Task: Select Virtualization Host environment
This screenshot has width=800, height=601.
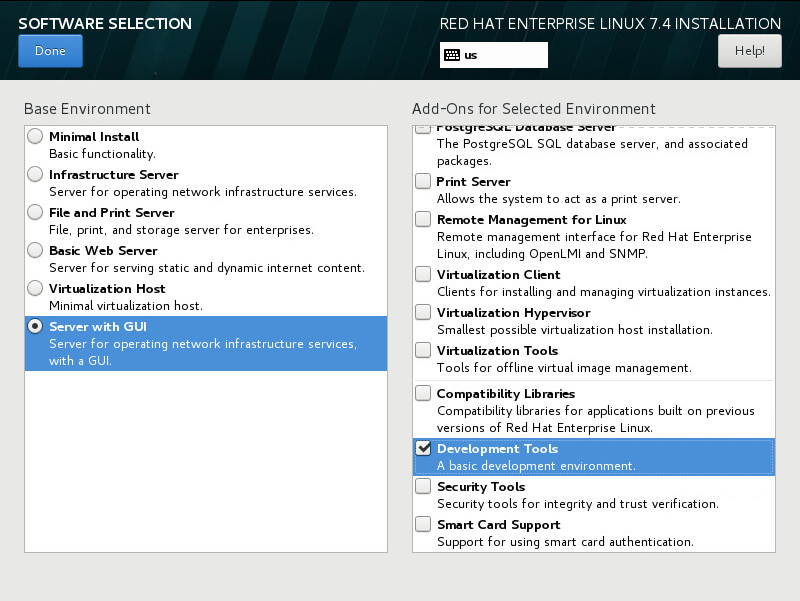Action: [x=35, y=288]
